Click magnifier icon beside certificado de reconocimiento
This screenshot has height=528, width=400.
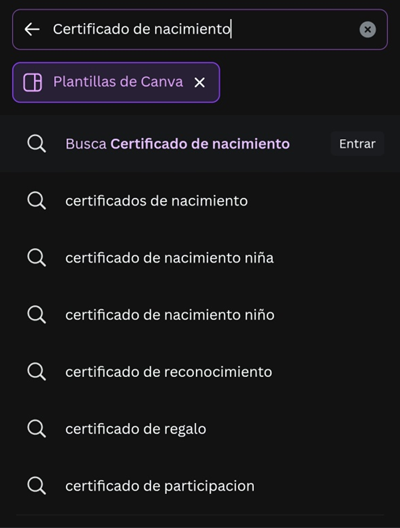pos(36,372)
